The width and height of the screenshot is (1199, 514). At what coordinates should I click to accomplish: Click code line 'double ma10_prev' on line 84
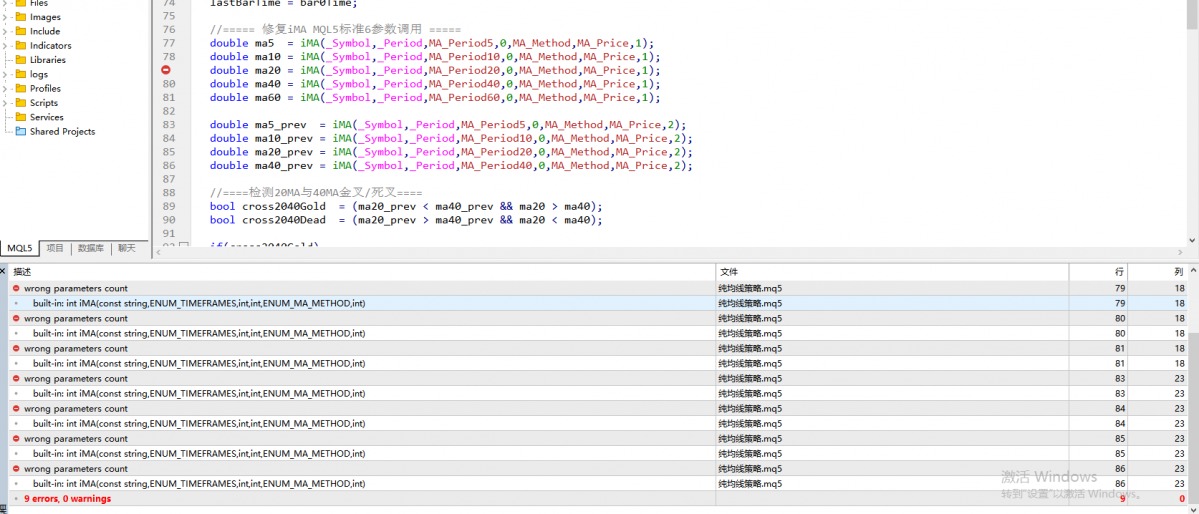[x=451, y=138]
